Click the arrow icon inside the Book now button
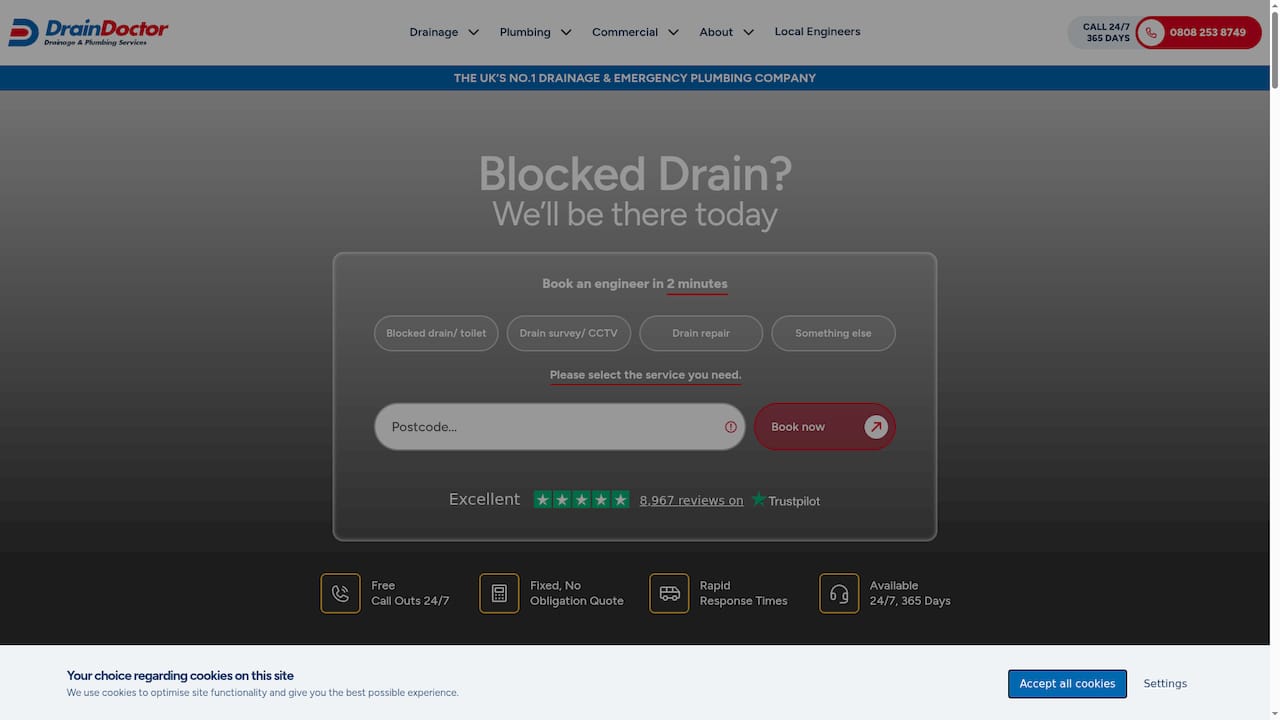The width and height of the screenshot is (1280, 720). pyautogui.click(x=875, y=426)
